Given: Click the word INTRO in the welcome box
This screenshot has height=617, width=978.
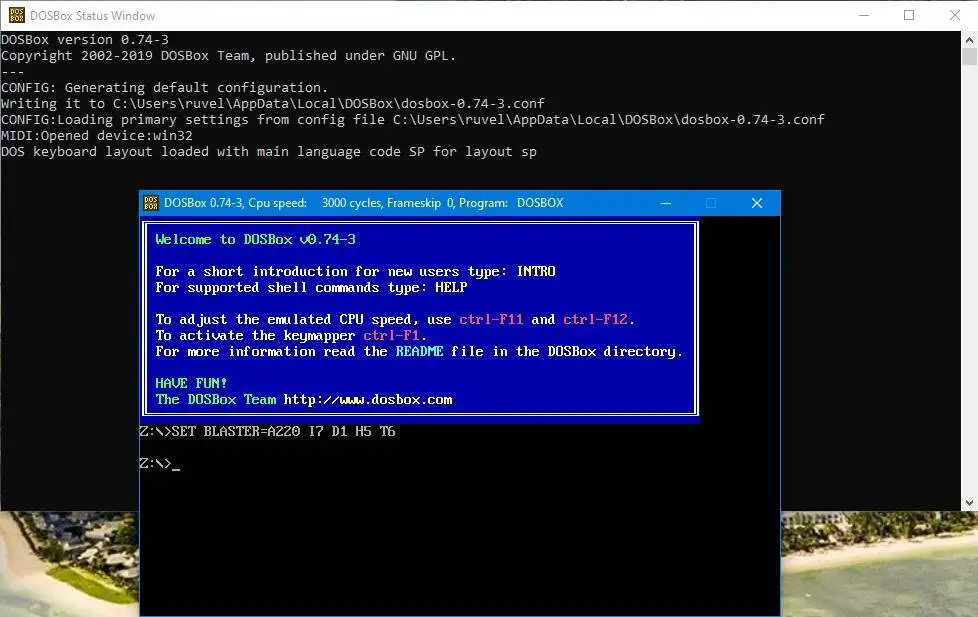Looking at the screenshot, I should pyautogui.click(x=536, y=271).
